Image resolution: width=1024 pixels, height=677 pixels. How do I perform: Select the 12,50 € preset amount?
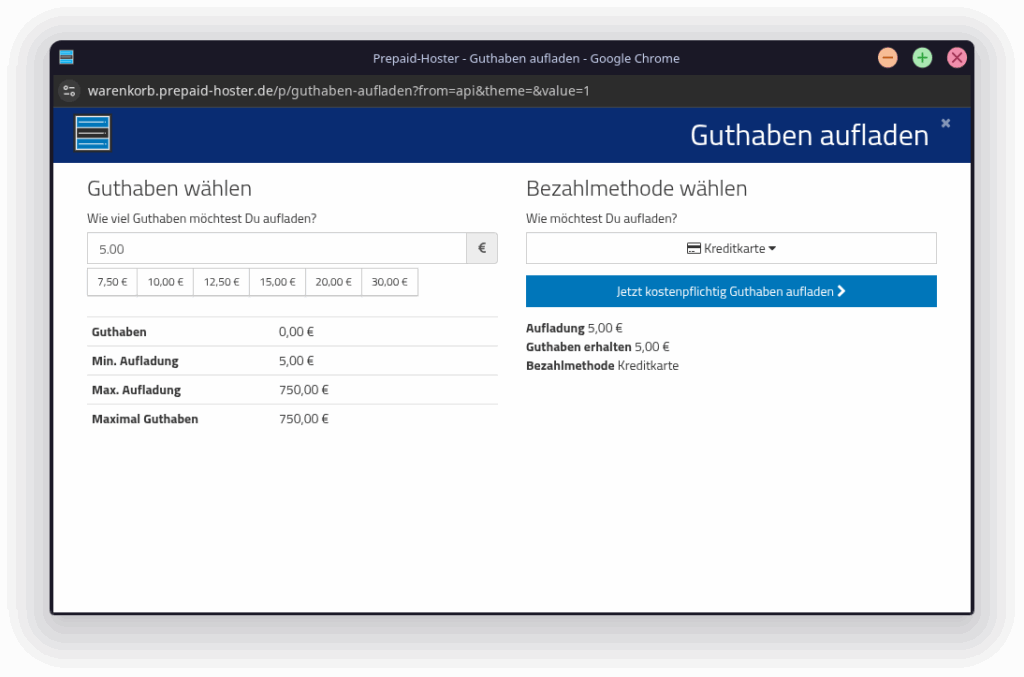coord(222,282)
